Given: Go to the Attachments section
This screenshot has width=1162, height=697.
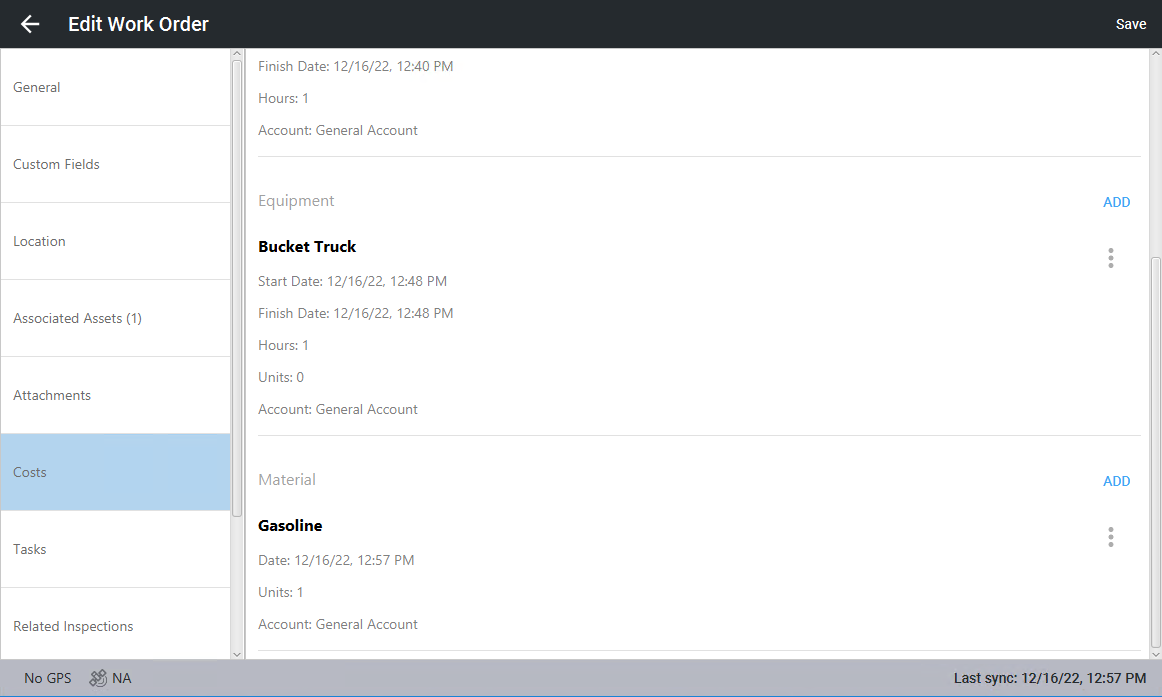Looking at the screenshot, I should point(115,395).
